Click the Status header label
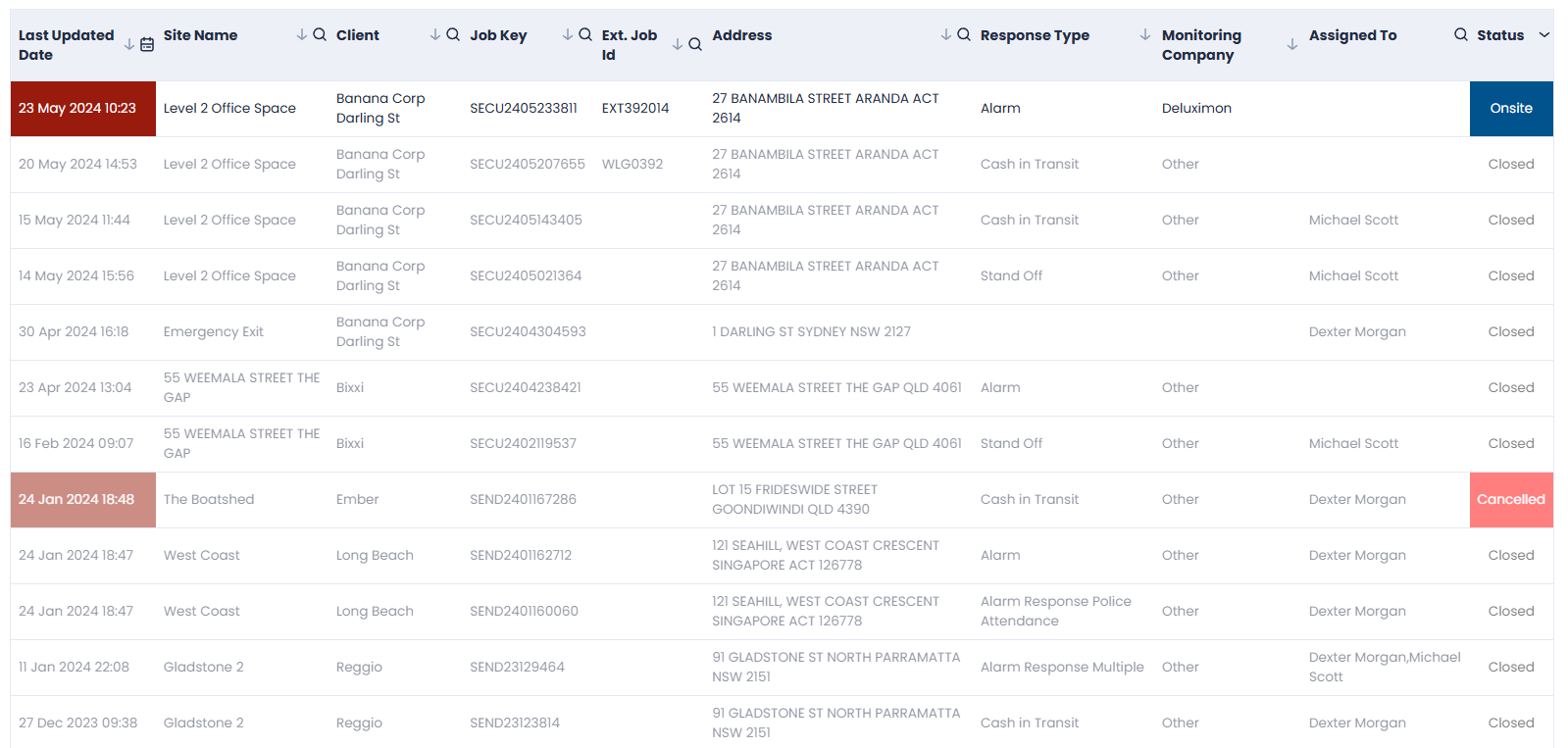Screen dimensions: 1568x748 (1500, 34)
